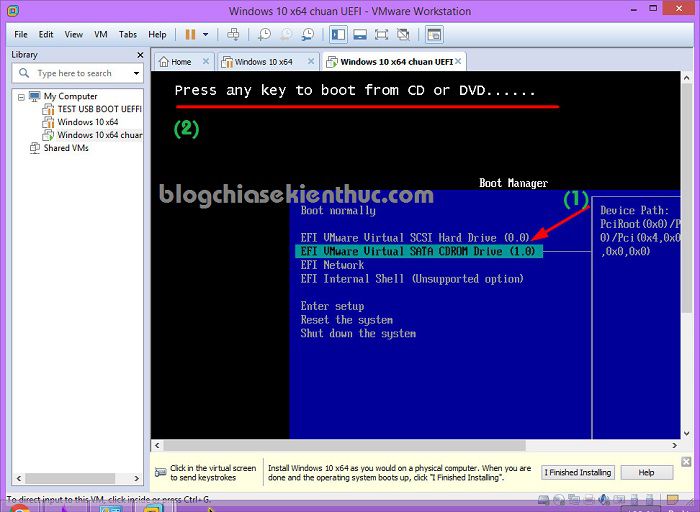Viewport: 700px width, 512px height.
Task: Click the sound card status icon
Action: (x=604, y=500)
